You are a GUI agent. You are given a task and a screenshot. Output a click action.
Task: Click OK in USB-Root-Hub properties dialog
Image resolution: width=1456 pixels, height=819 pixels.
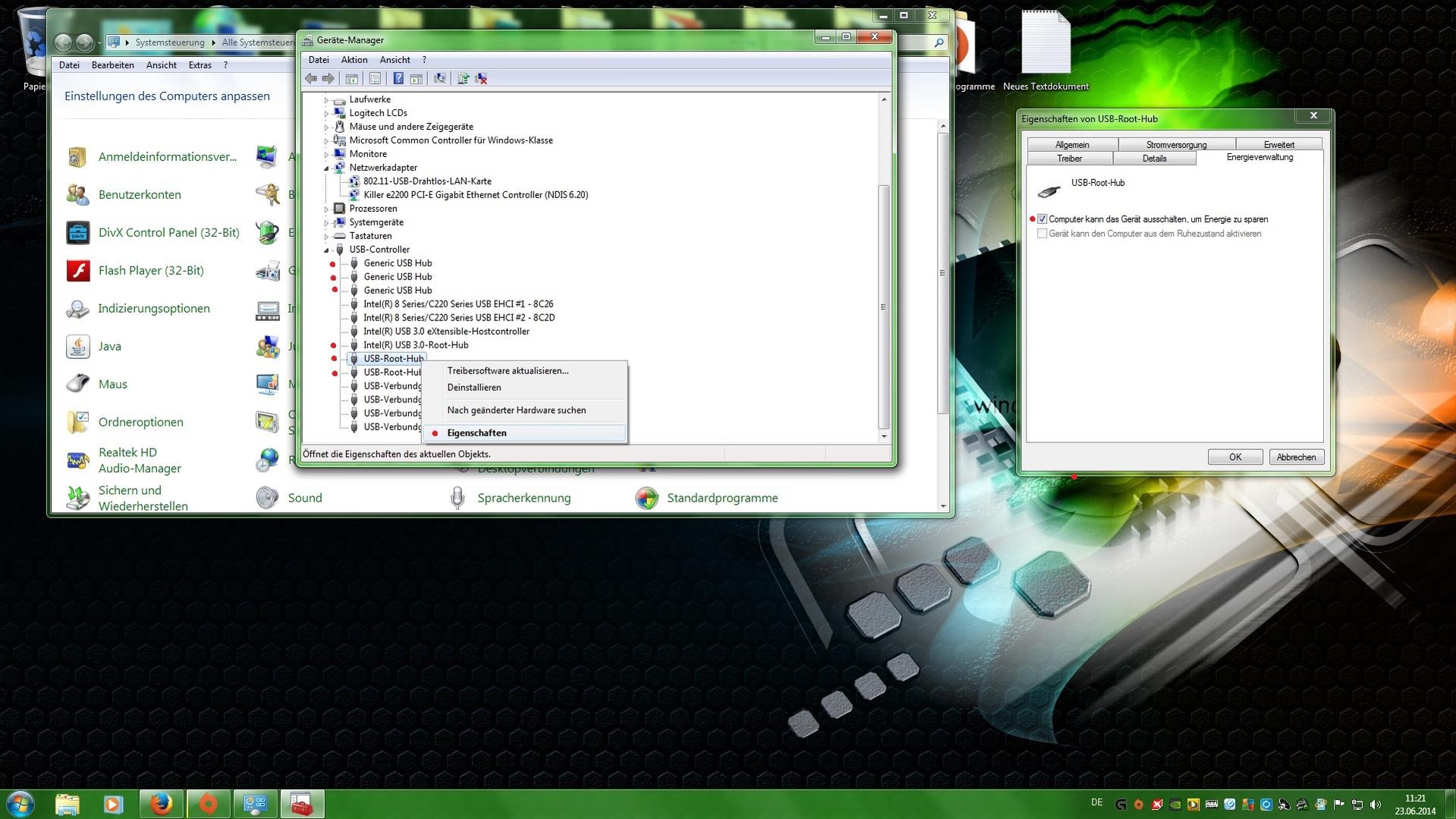pyautogui.click(x=1235, y=457)
